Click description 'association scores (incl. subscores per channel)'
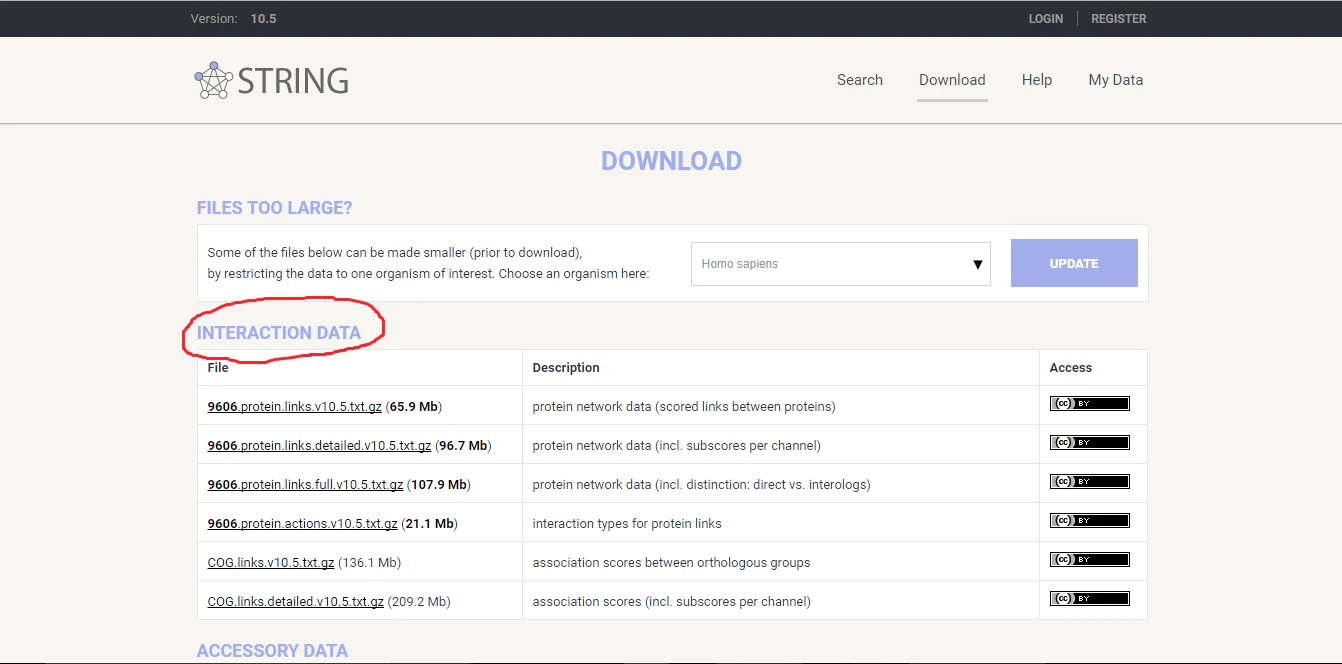 click(671, 602)
